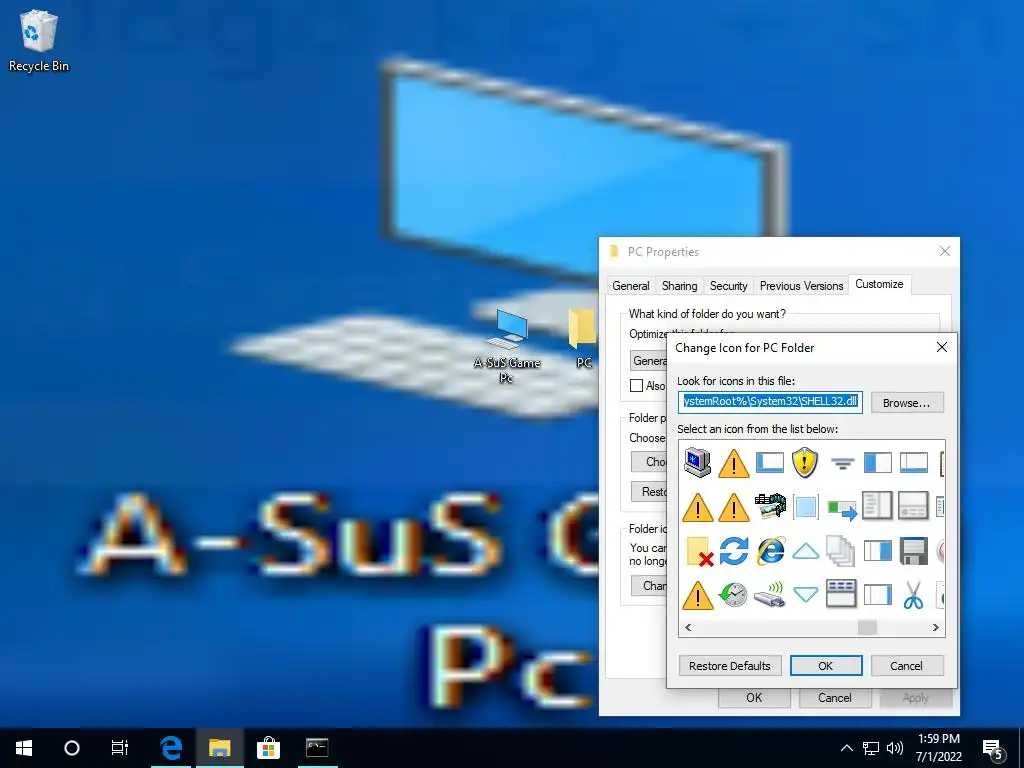This screenshot has height=768, width=1024.
Task: Select the gray contact card panel icon
Action: (913, 506)
